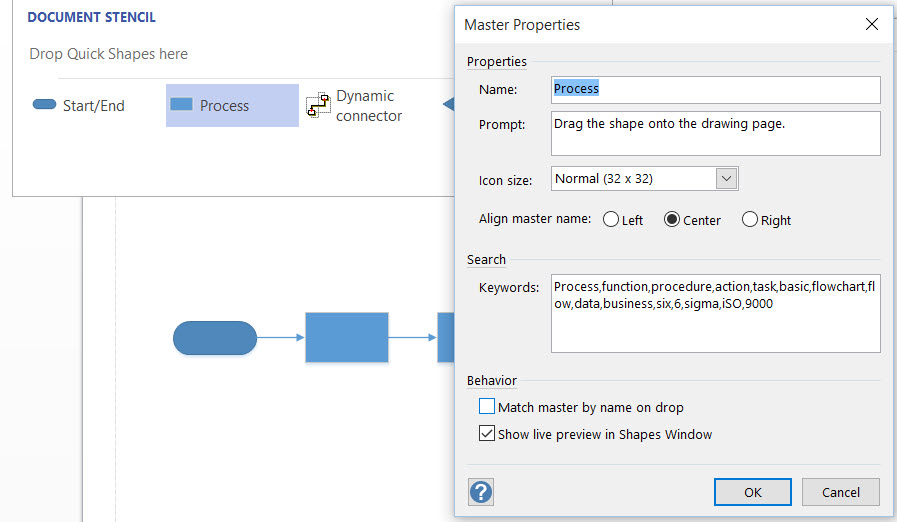
Task: Click the Prompt text box
Action: pos(716,133)
